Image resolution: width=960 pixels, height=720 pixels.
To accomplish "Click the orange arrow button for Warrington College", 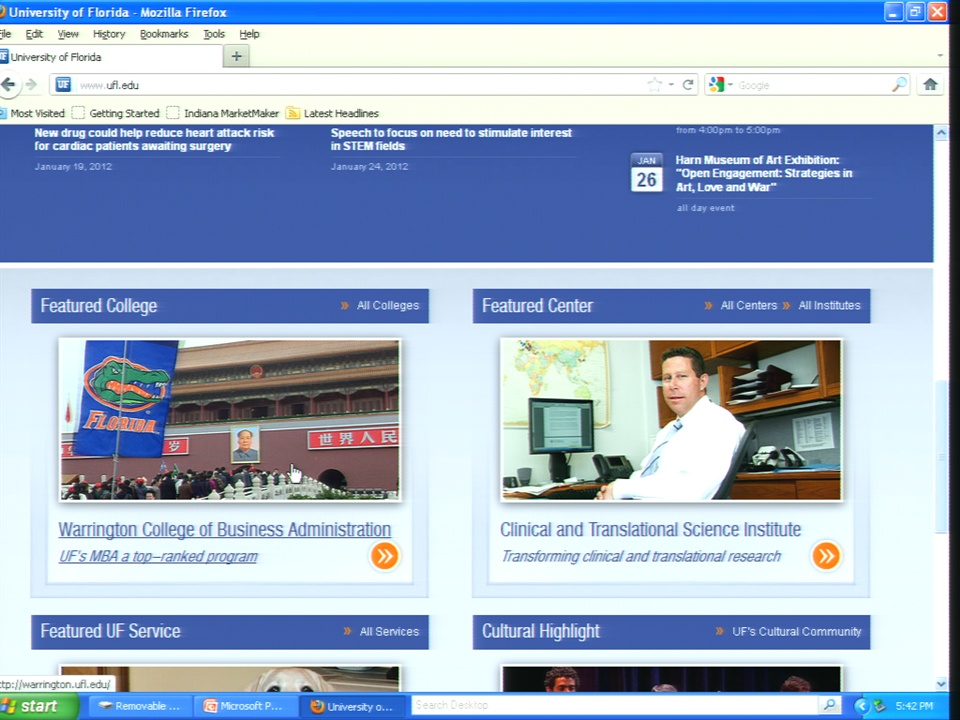I will (384, 556).
